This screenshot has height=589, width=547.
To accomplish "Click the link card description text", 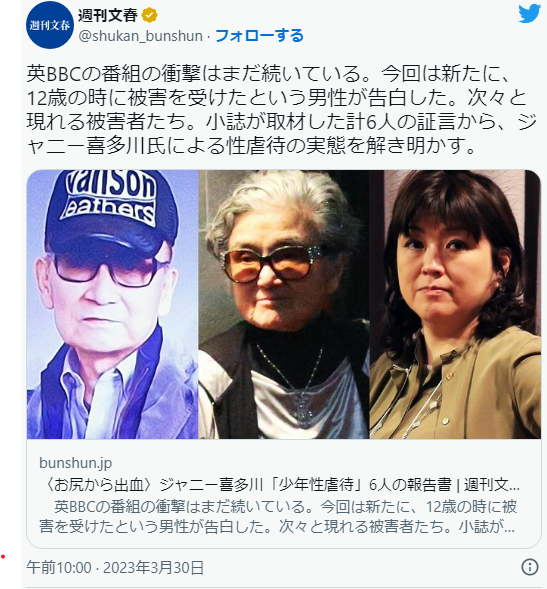I will click(279, 517).
